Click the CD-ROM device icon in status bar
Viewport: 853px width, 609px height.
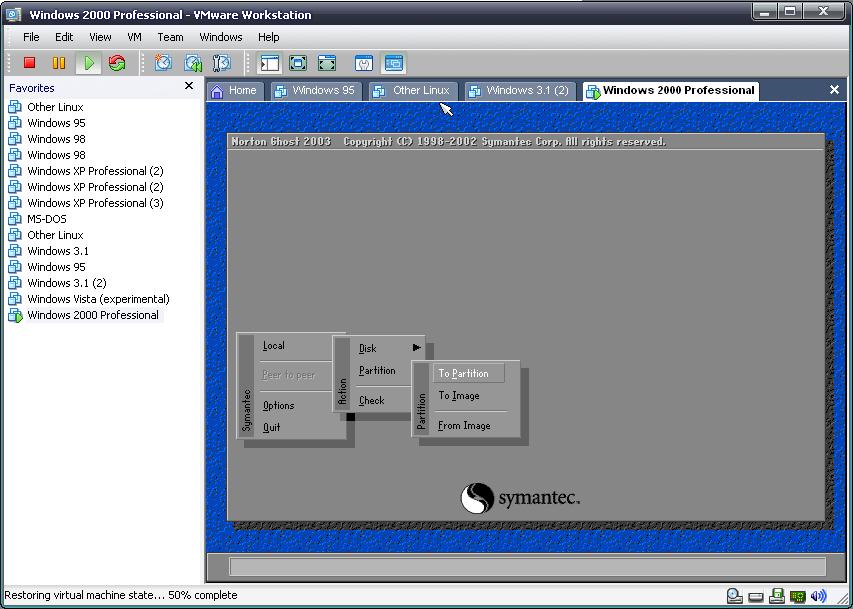point(734,596)
